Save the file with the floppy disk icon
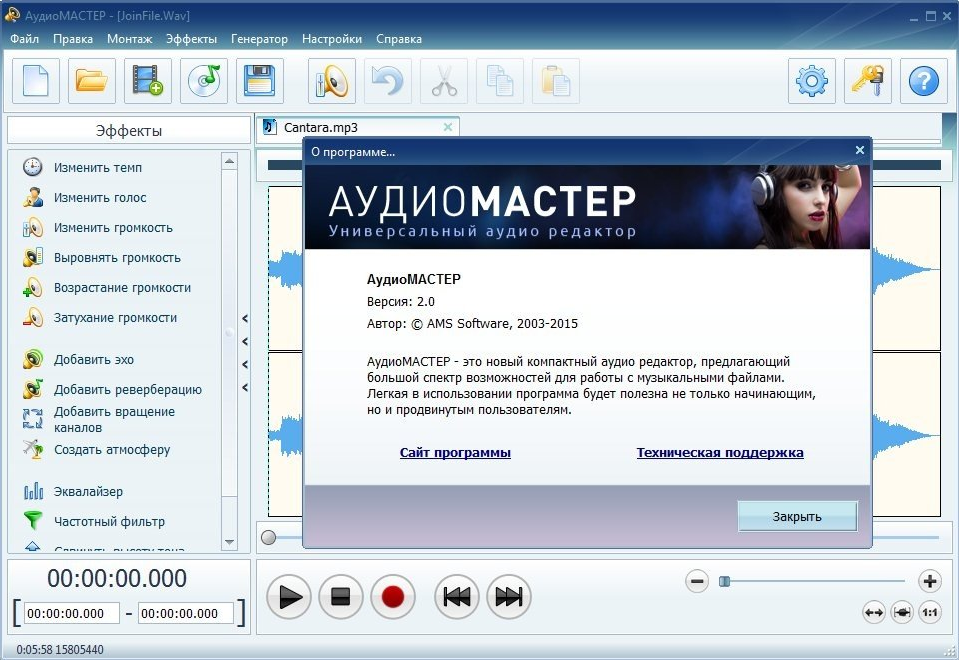Viewport: 959px width, 660px height. (260, 81)
